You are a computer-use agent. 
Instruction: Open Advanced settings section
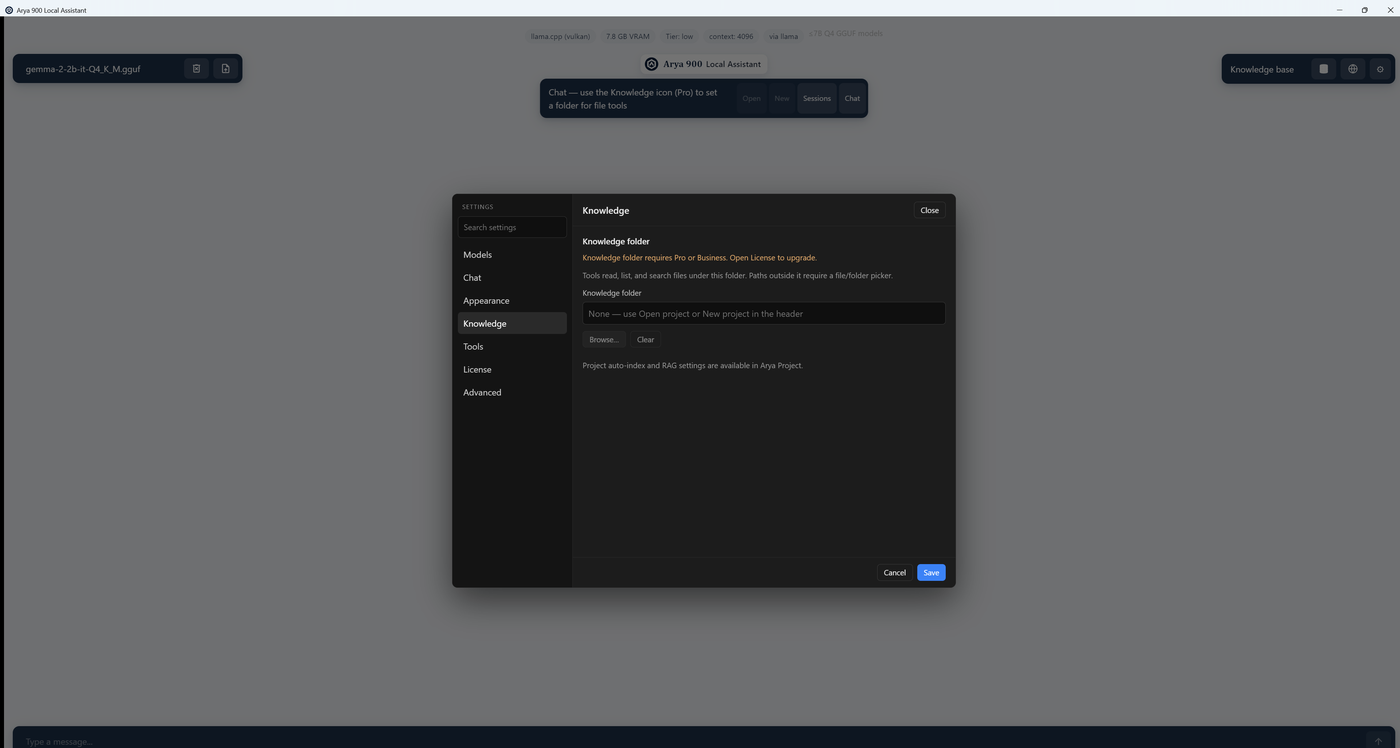coord(512,393)
